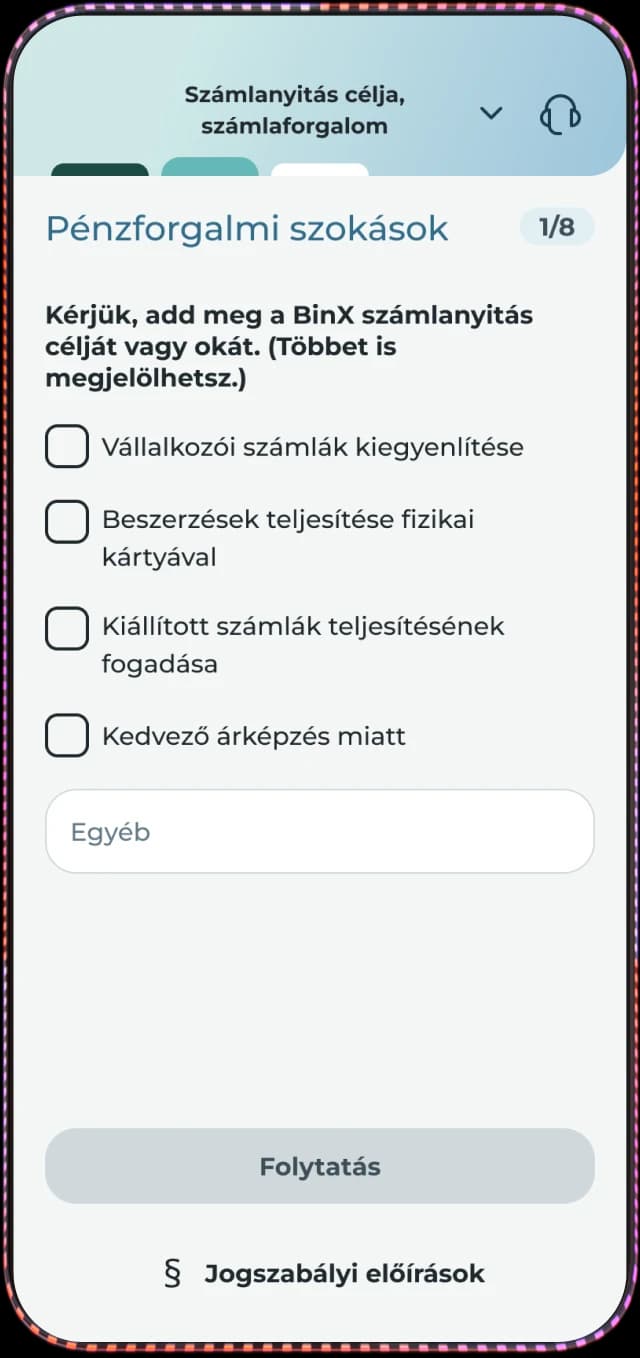
Task: Select the white third progress tab
Action: click(x=320, y=170)
